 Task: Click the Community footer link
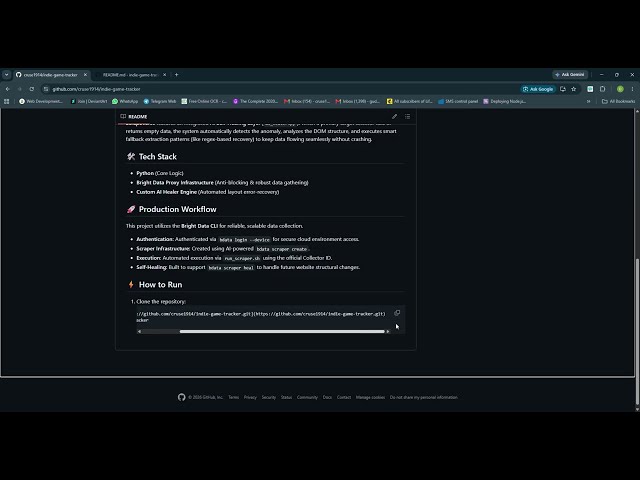307,397
